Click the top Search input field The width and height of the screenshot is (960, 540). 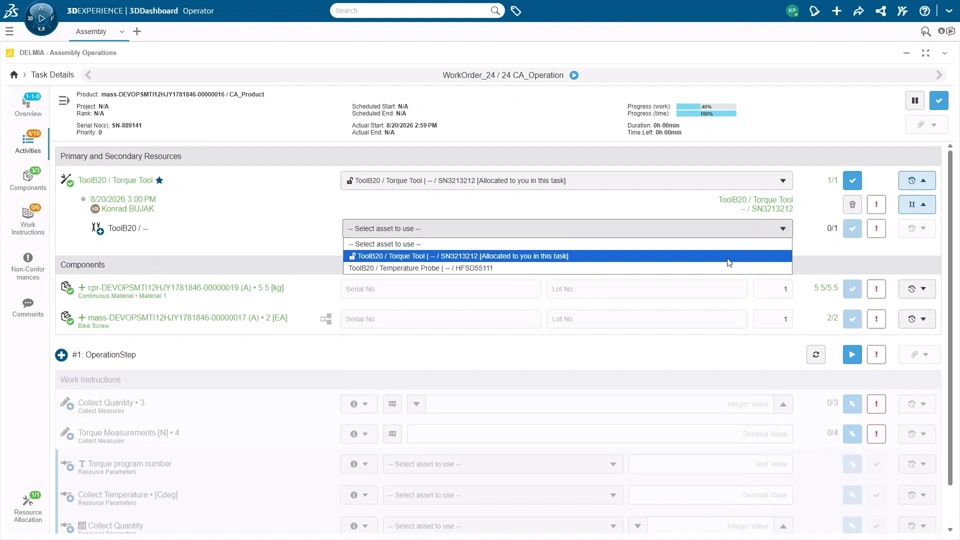tap(410, 10)
